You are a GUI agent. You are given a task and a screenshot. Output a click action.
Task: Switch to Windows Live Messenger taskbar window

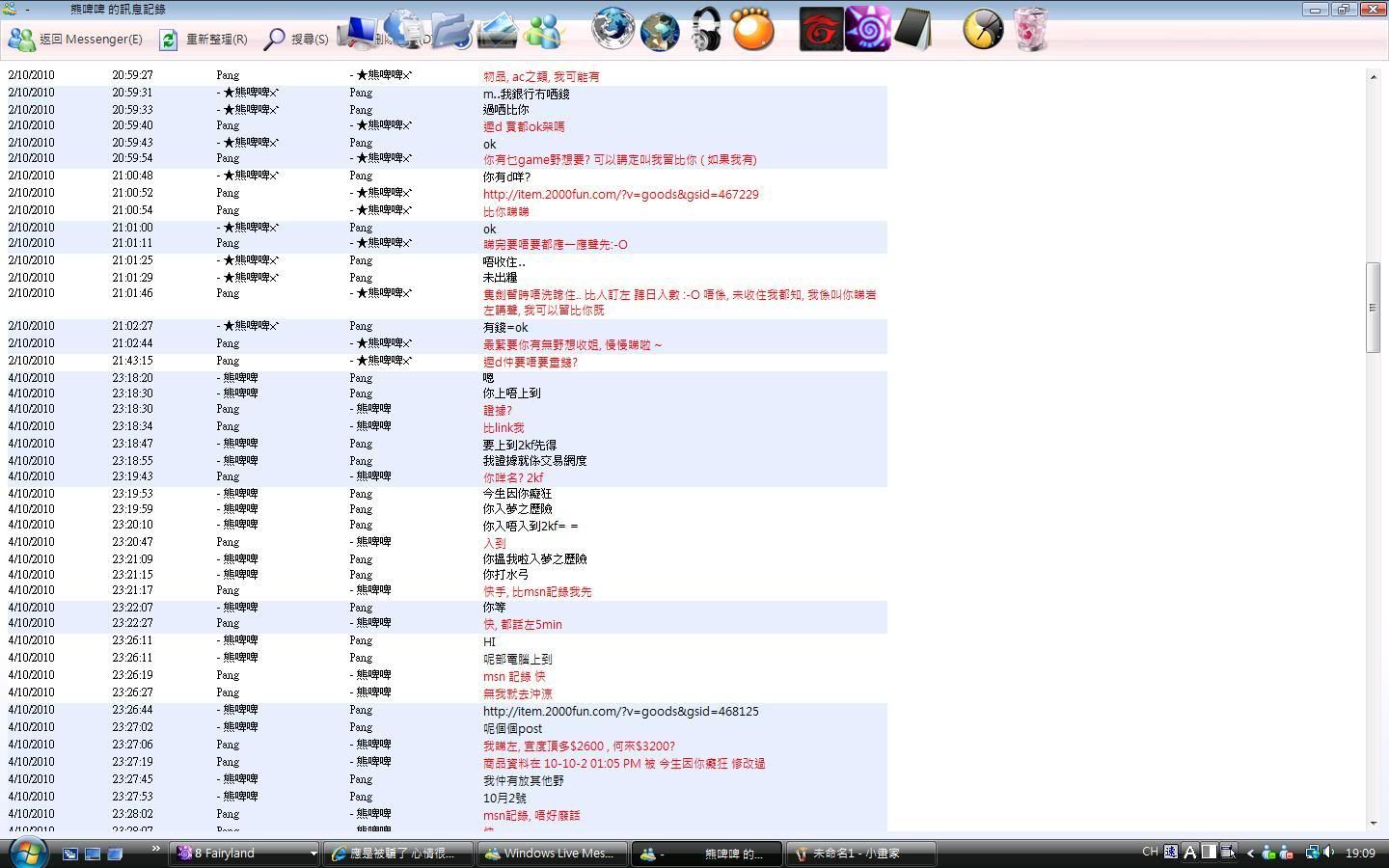(x=550, y=854)
